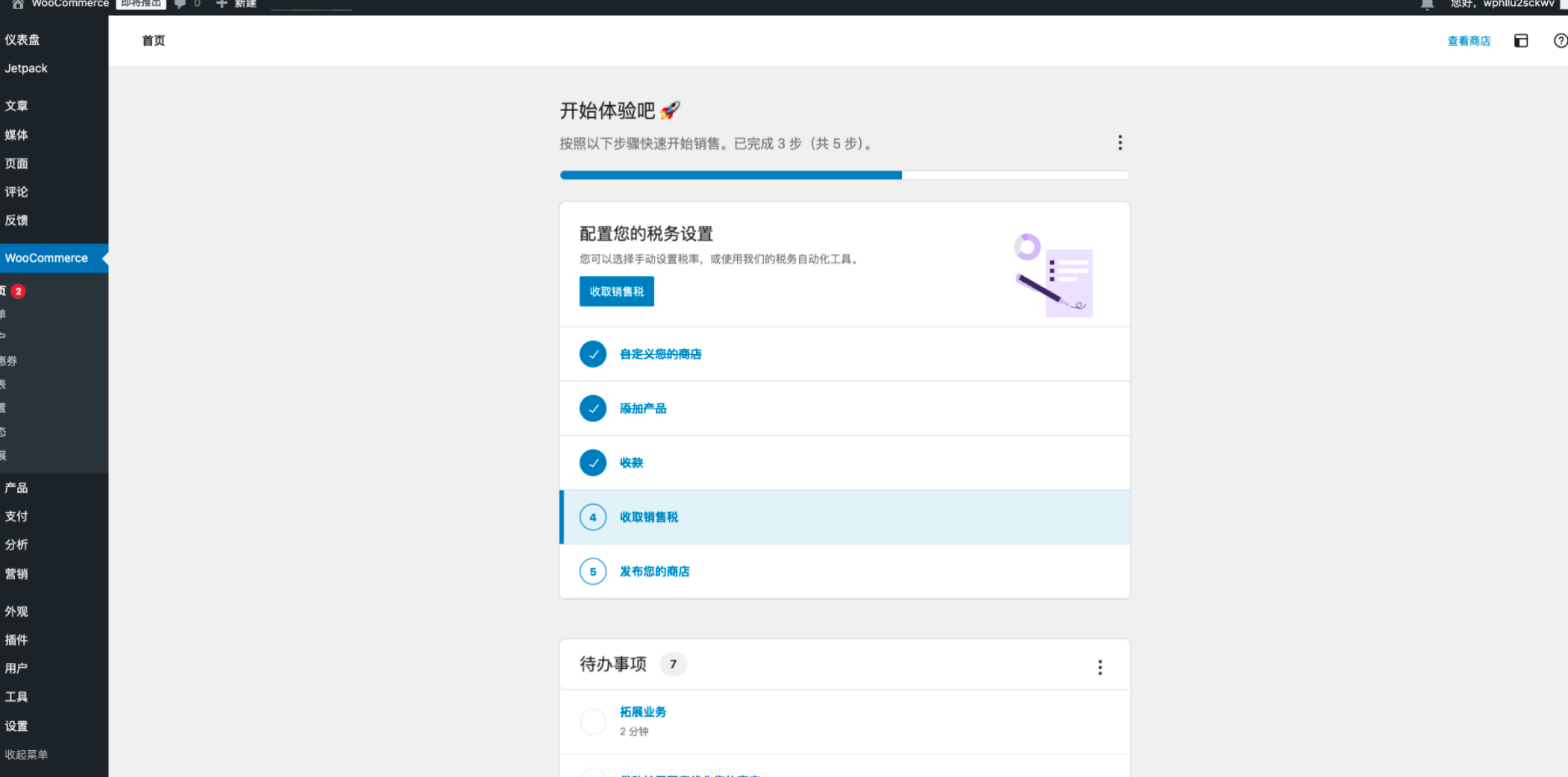The height and width of the screenshot is (777, 1568).
Task: Click the checkmark next to 添加产品
Action: pyautogui.click(x=593, y=409)
